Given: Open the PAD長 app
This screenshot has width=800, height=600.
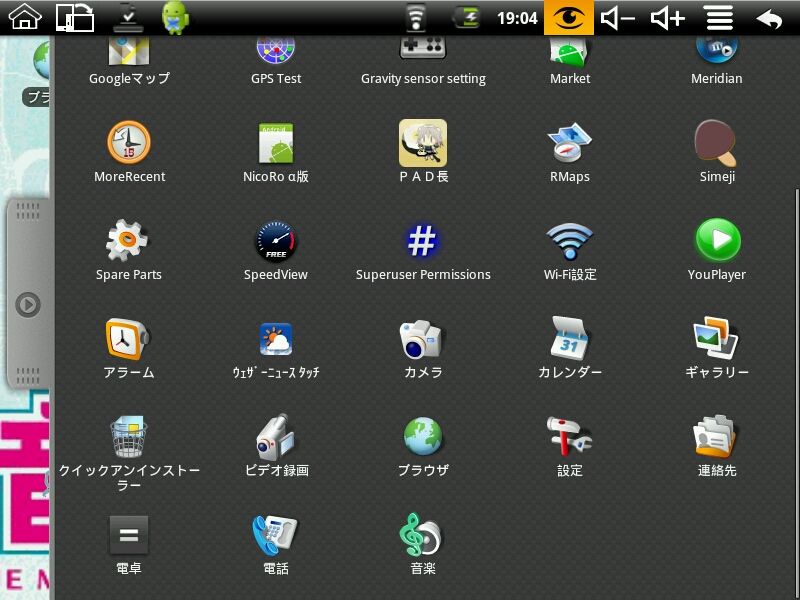Looking at the screenshot, I should (423, 152).
